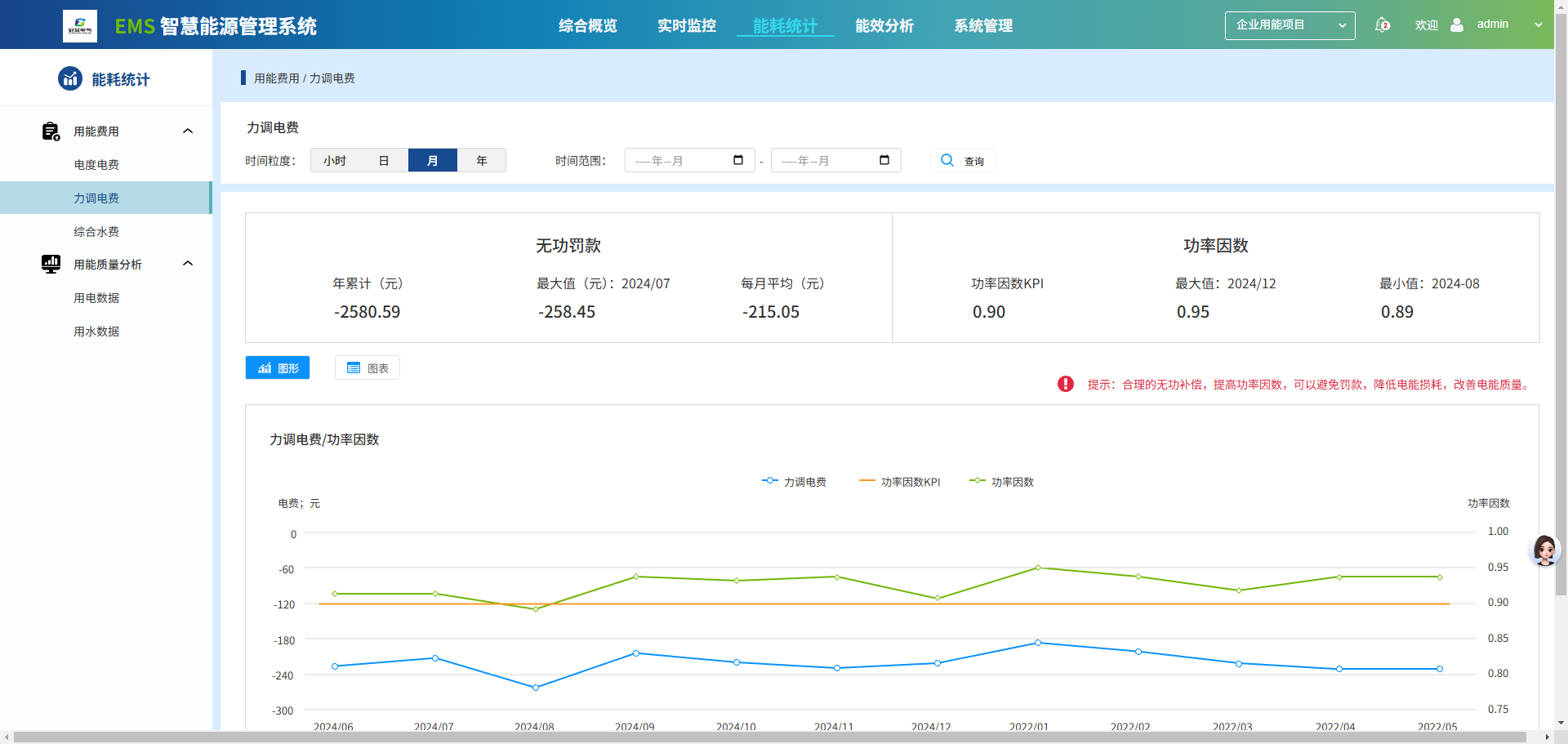Open the assistant avatar chat icon

(x=1544, y=550)
